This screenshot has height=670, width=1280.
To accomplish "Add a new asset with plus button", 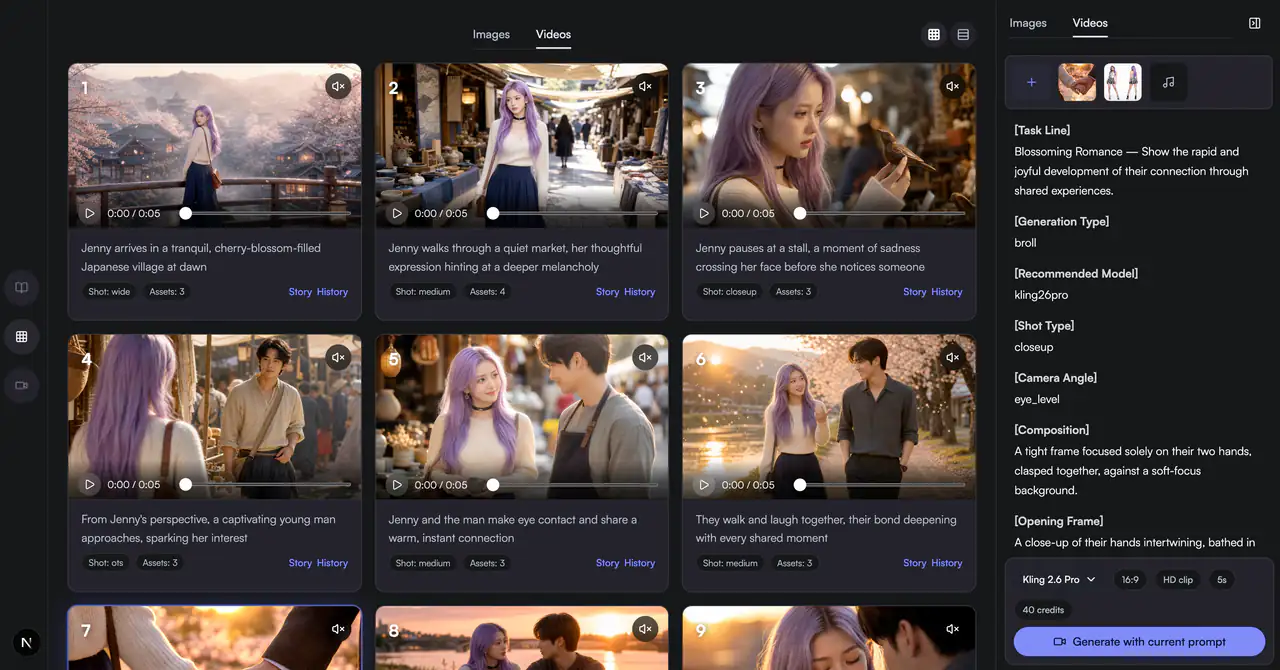I will [x=1032, y=82].
